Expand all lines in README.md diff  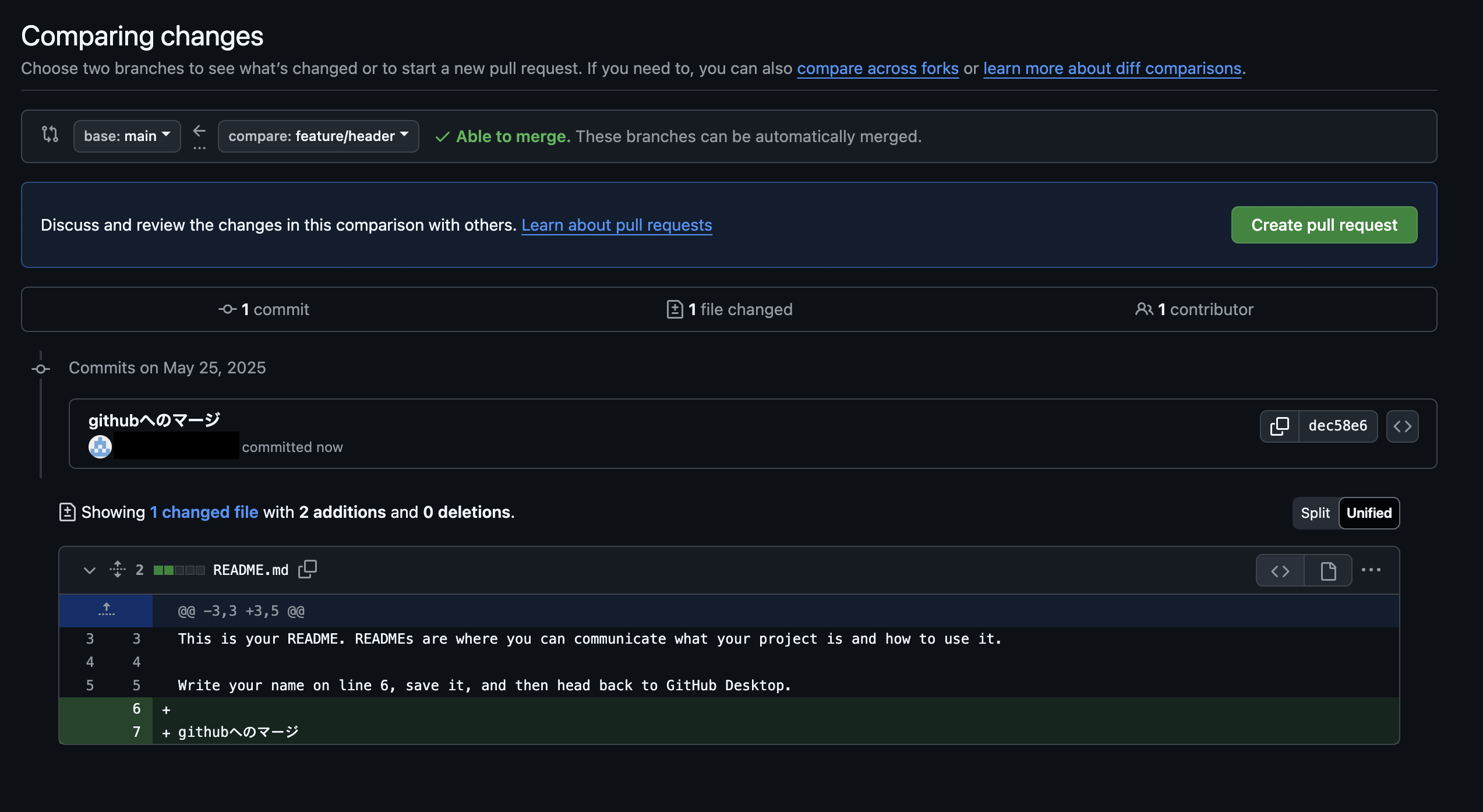[x=118, y=569]
